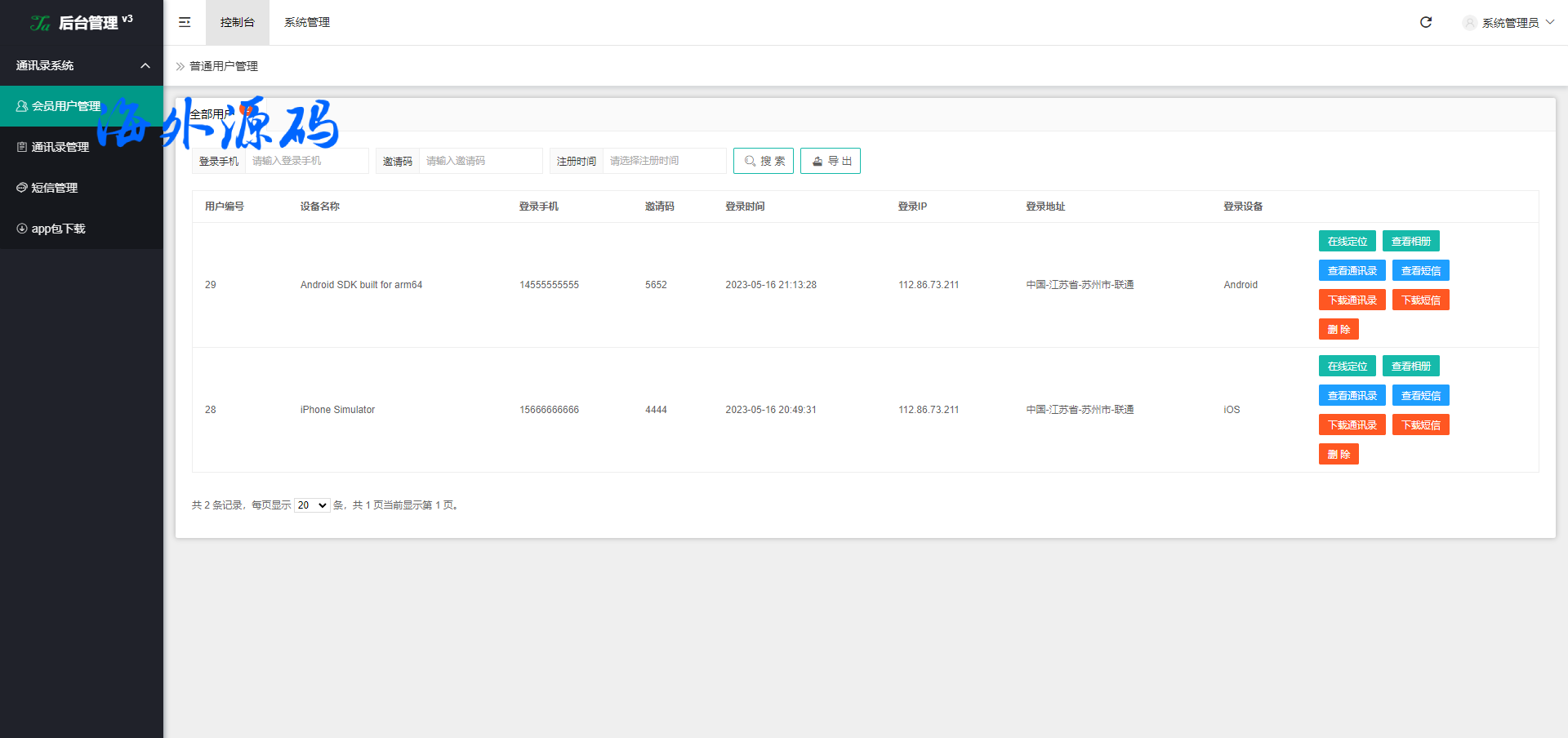
Task: Switch to the 控制台 top tab
Action: click(x=237, y=22)
